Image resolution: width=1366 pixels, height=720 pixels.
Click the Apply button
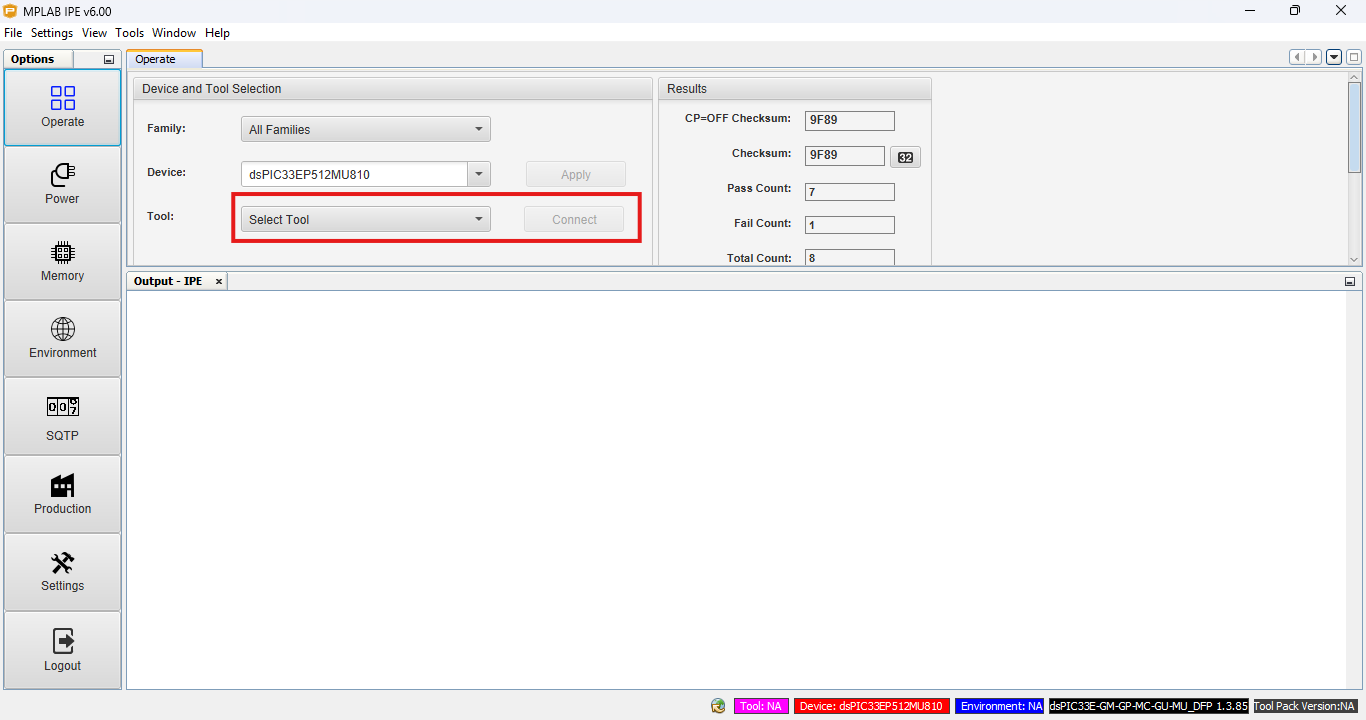point(576,174)
